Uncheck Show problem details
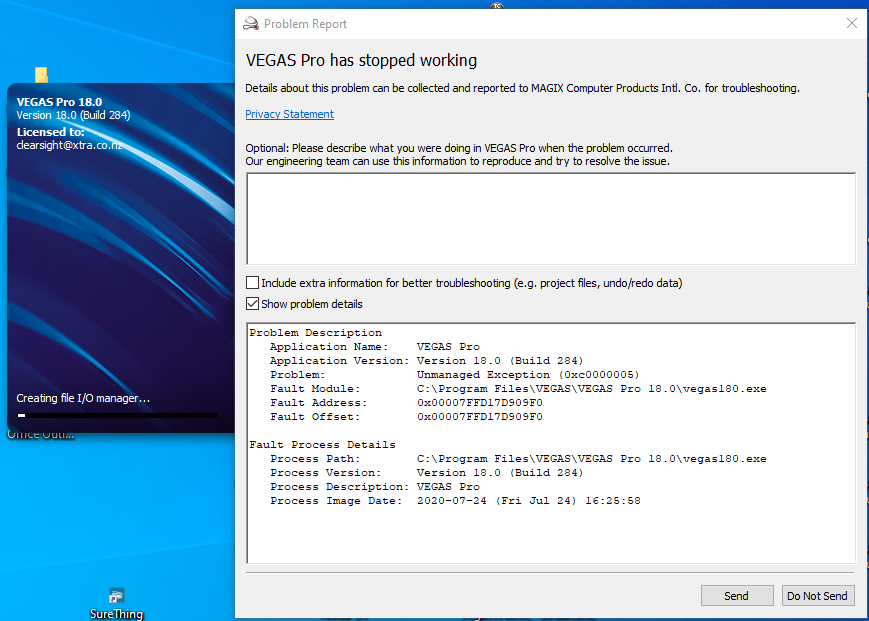The image size is (869, 621). coord(253,304)
